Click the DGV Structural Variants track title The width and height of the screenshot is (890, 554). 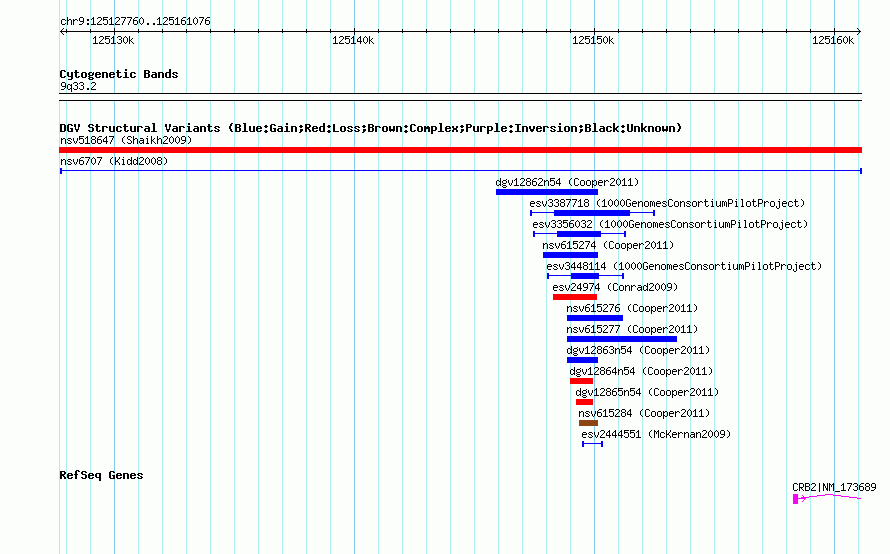point(371,128)
